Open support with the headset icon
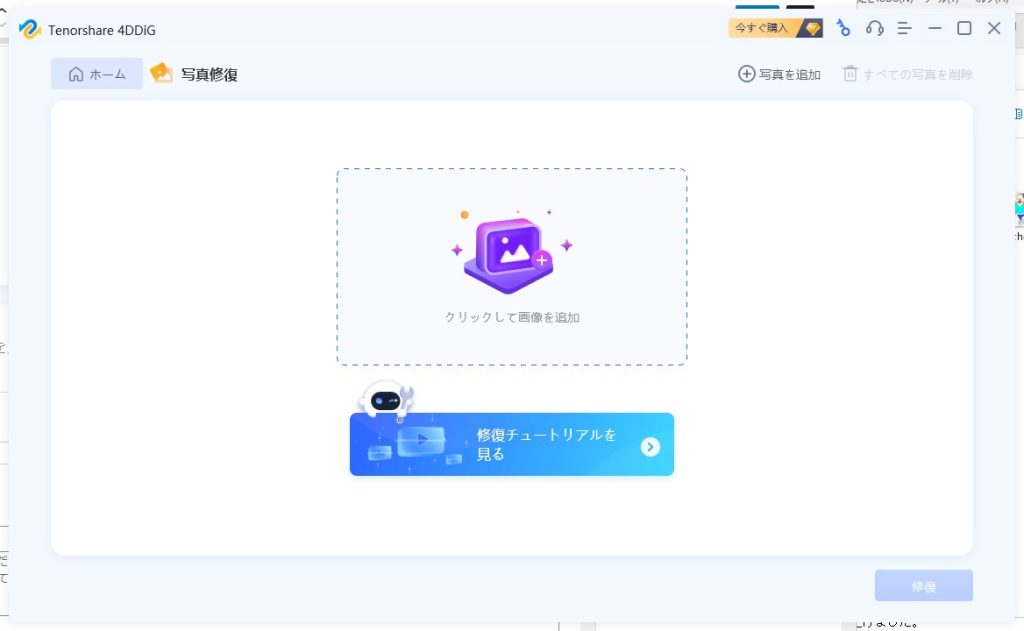The width and height of the screenshot is (1024, 631). point(875,28)
